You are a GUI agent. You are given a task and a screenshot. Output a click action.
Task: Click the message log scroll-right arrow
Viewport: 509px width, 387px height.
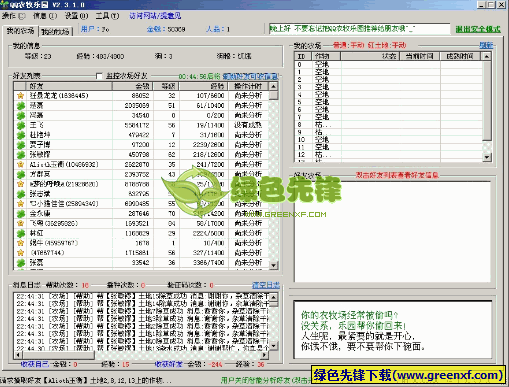265,355
